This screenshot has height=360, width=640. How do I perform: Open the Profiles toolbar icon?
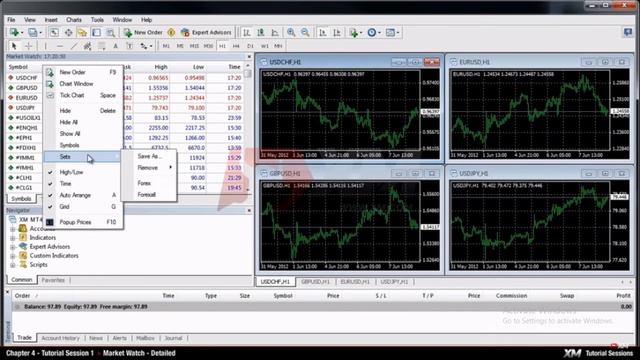click(33, 32)
